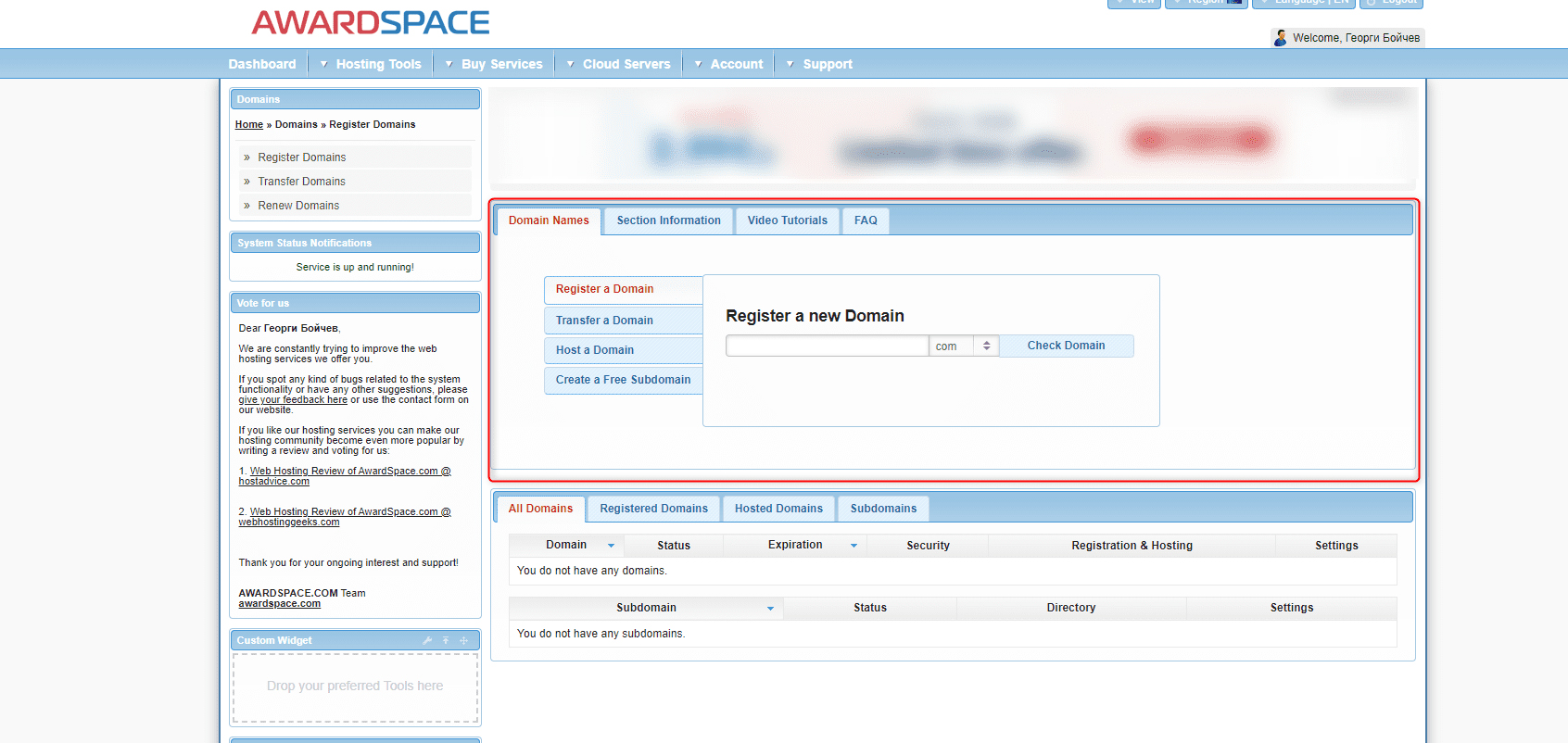Open the Transfer Domains sidebar link
Screen dimensions: 1568x743
pos(301,182)
